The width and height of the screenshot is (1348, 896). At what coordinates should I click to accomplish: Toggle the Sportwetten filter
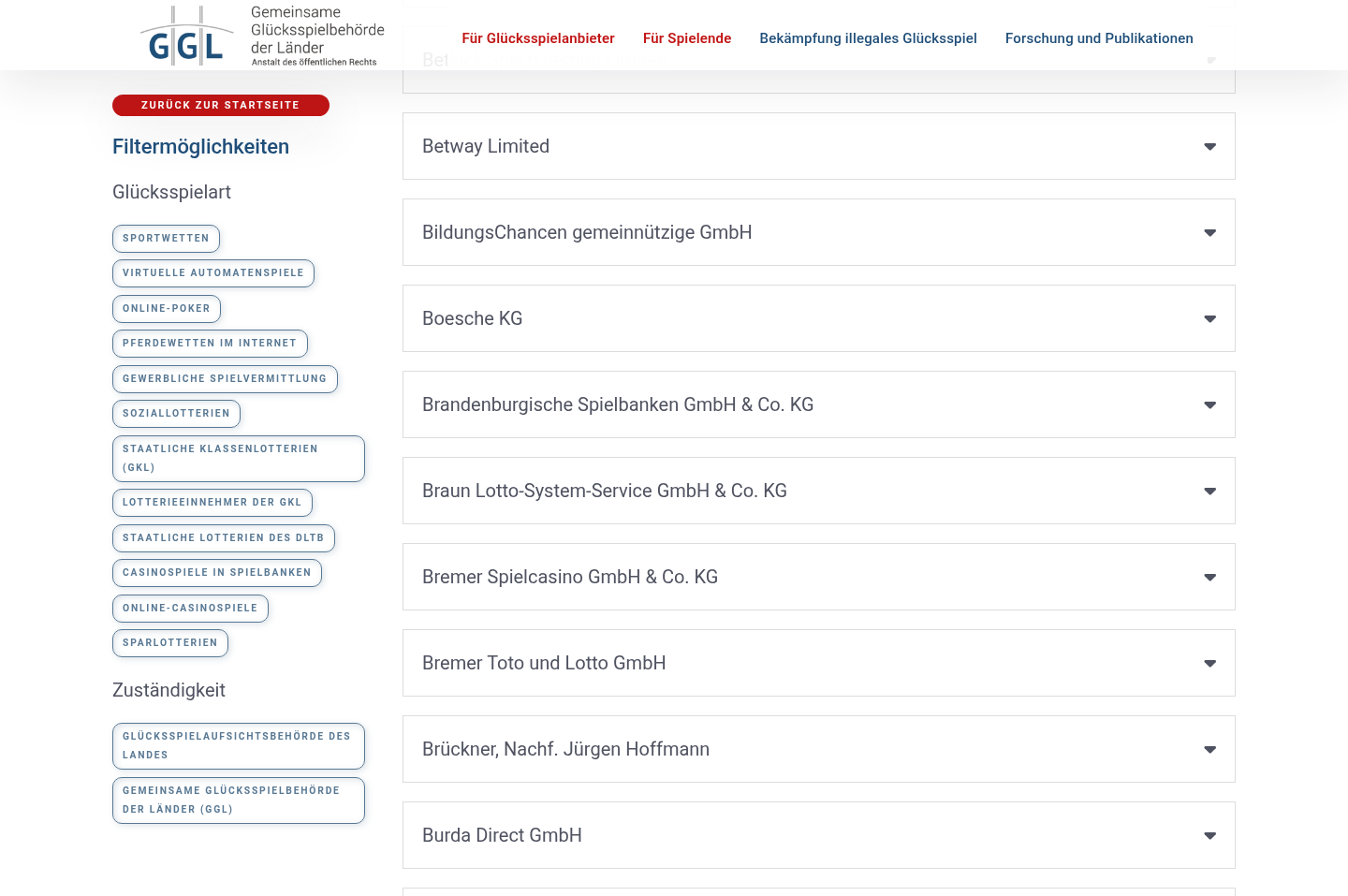click(x=167, y=239)
